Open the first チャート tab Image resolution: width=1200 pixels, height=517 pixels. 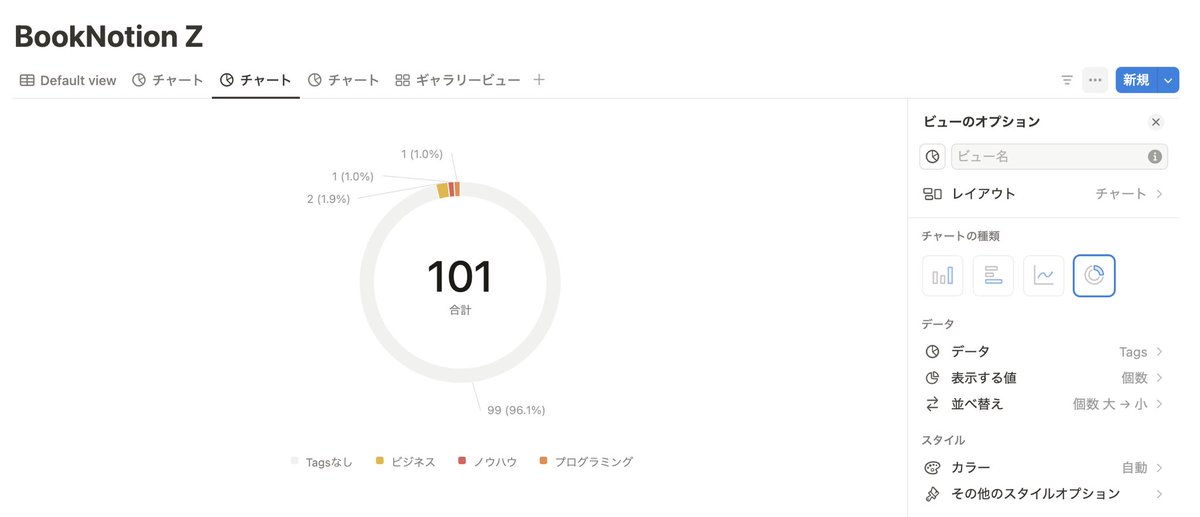[168, 80]
